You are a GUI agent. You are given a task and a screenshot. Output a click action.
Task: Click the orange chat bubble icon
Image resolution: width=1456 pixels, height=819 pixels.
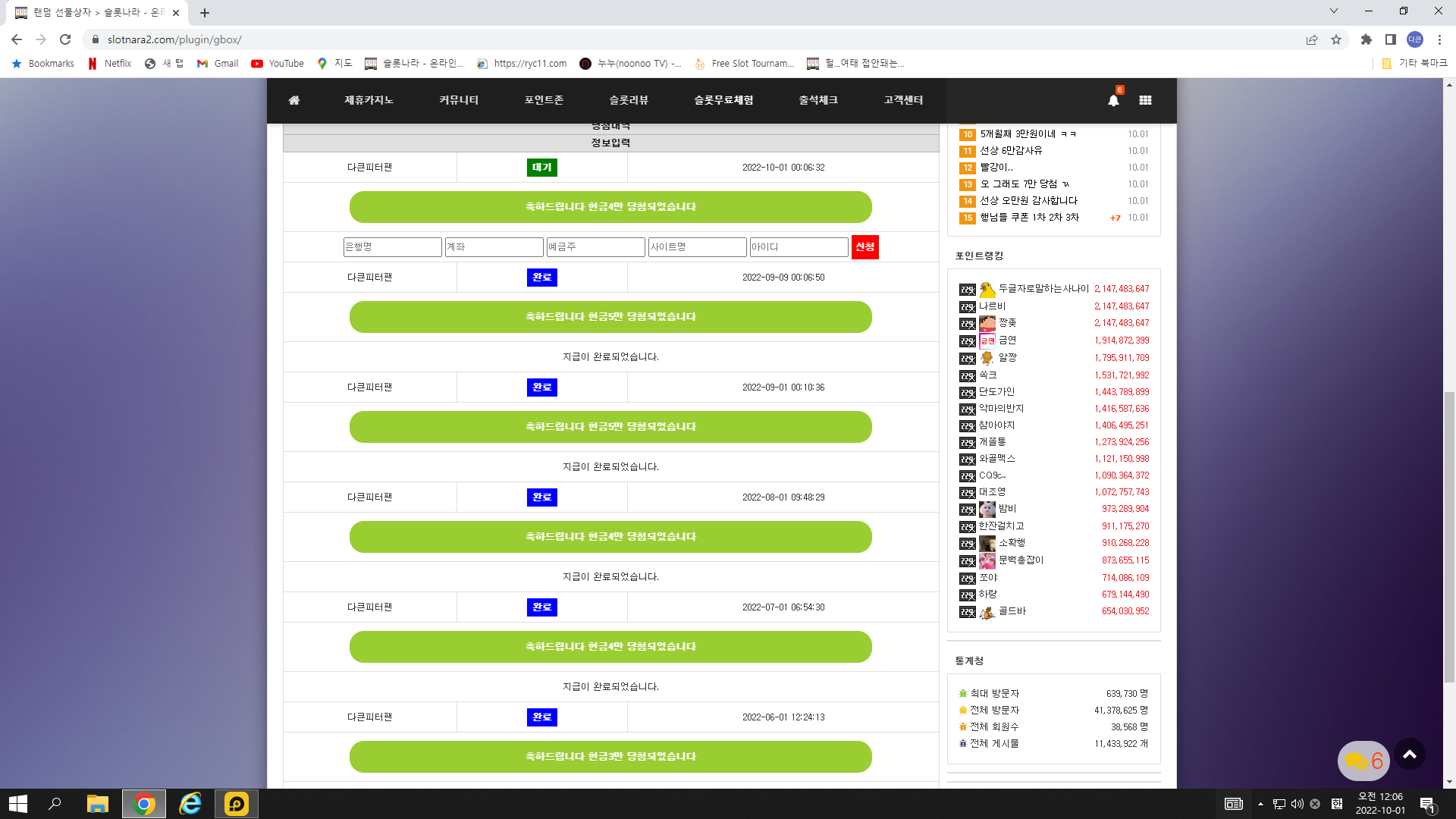pos(1363,761)
